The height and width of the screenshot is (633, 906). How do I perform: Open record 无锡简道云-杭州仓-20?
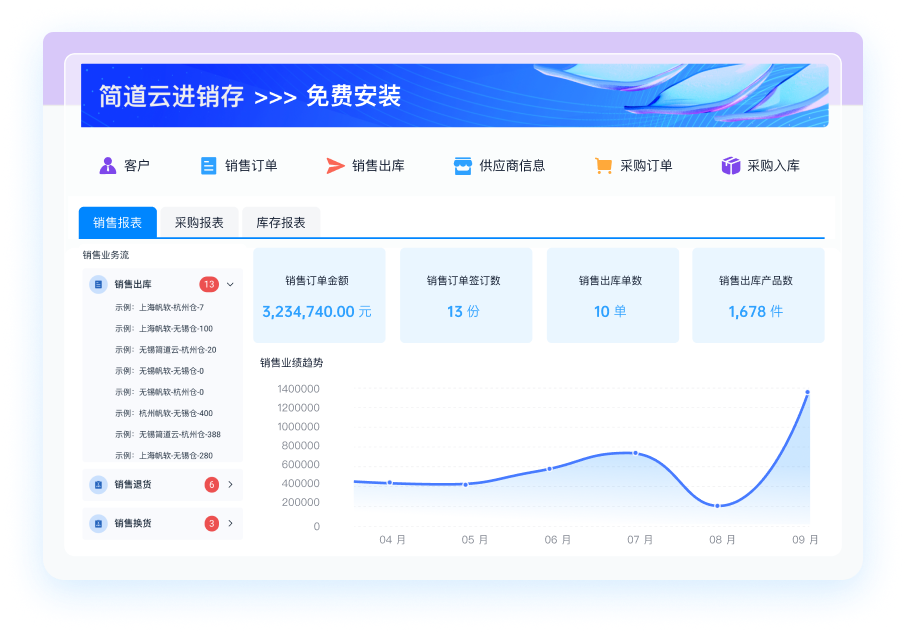coord(166,350)
